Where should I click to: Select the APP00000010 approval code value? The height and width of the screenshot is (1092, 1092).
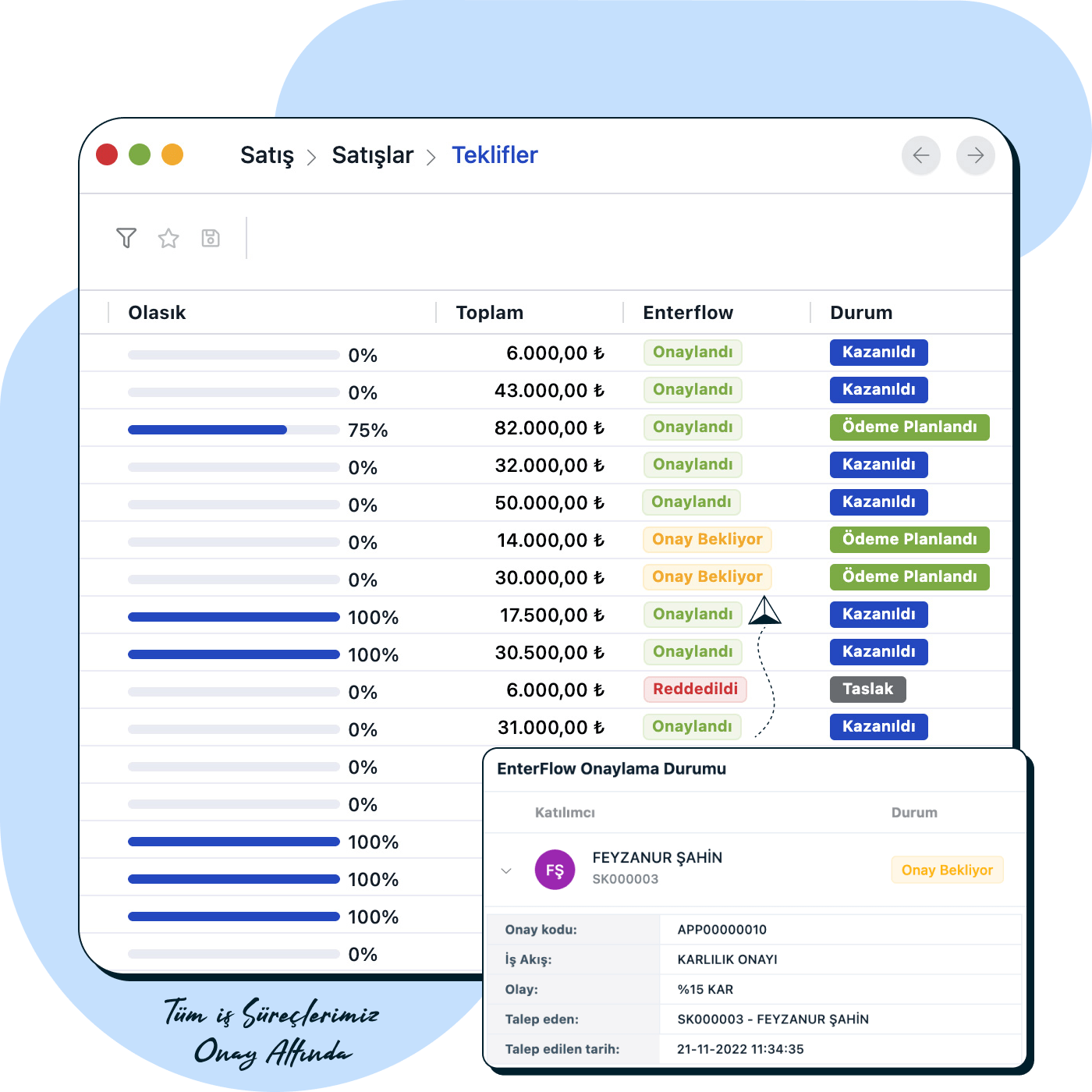[721, 930]
